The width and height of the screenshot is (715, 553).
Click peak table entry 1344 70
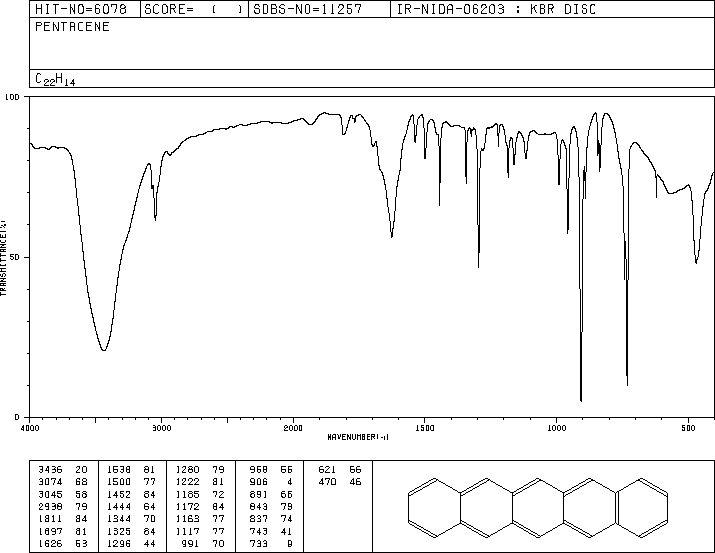131,519
